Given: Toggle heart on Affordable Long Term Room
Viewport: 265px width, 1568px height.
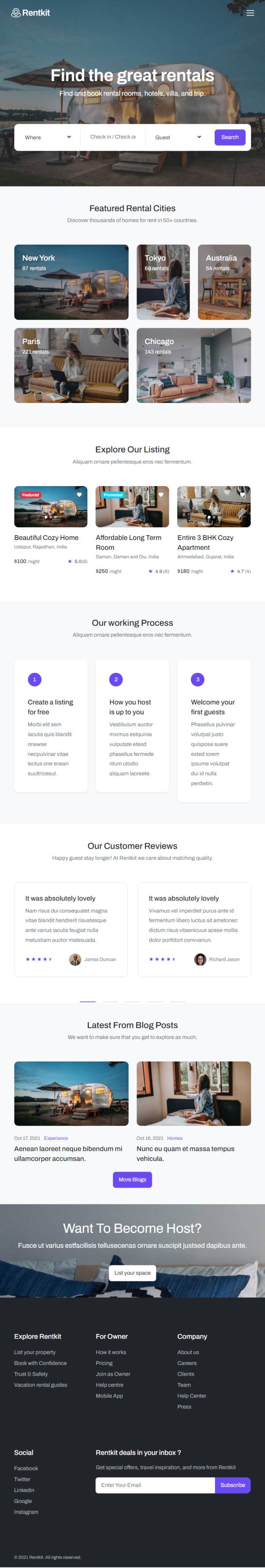Looking at the screenshot, I should pos(160,495).
